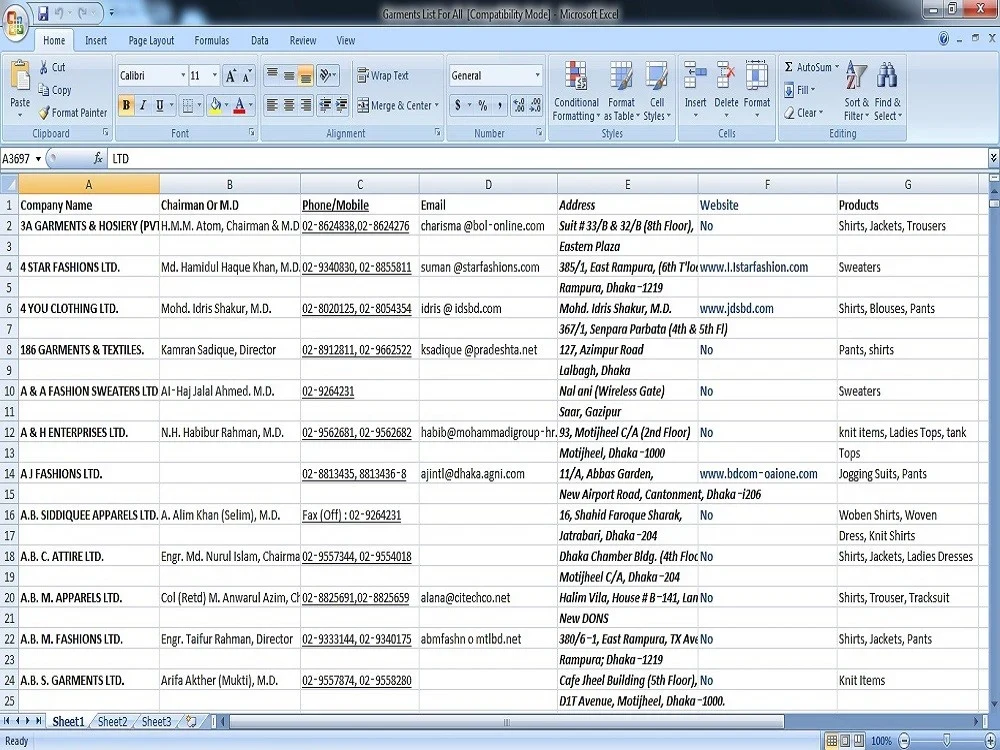Viewport: 1000px width, 750px height.
Task: Center the text horizontally
Action: (x=289, y=105)
